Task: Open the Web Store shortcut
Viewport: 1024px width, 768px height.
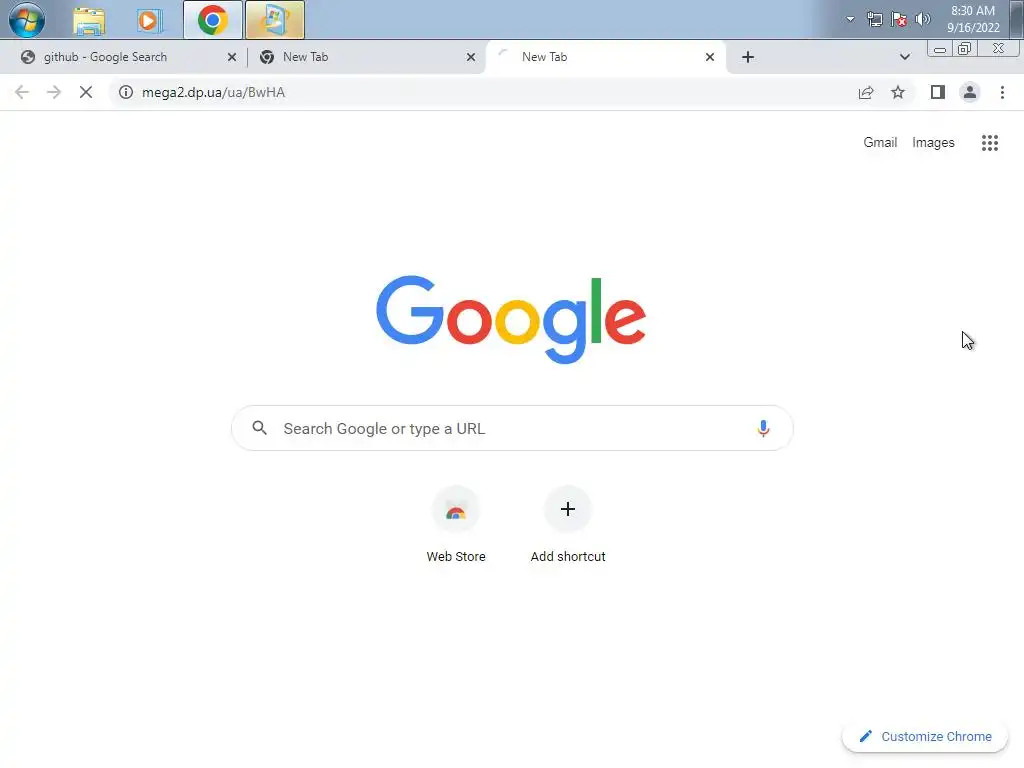Action: 456,525
